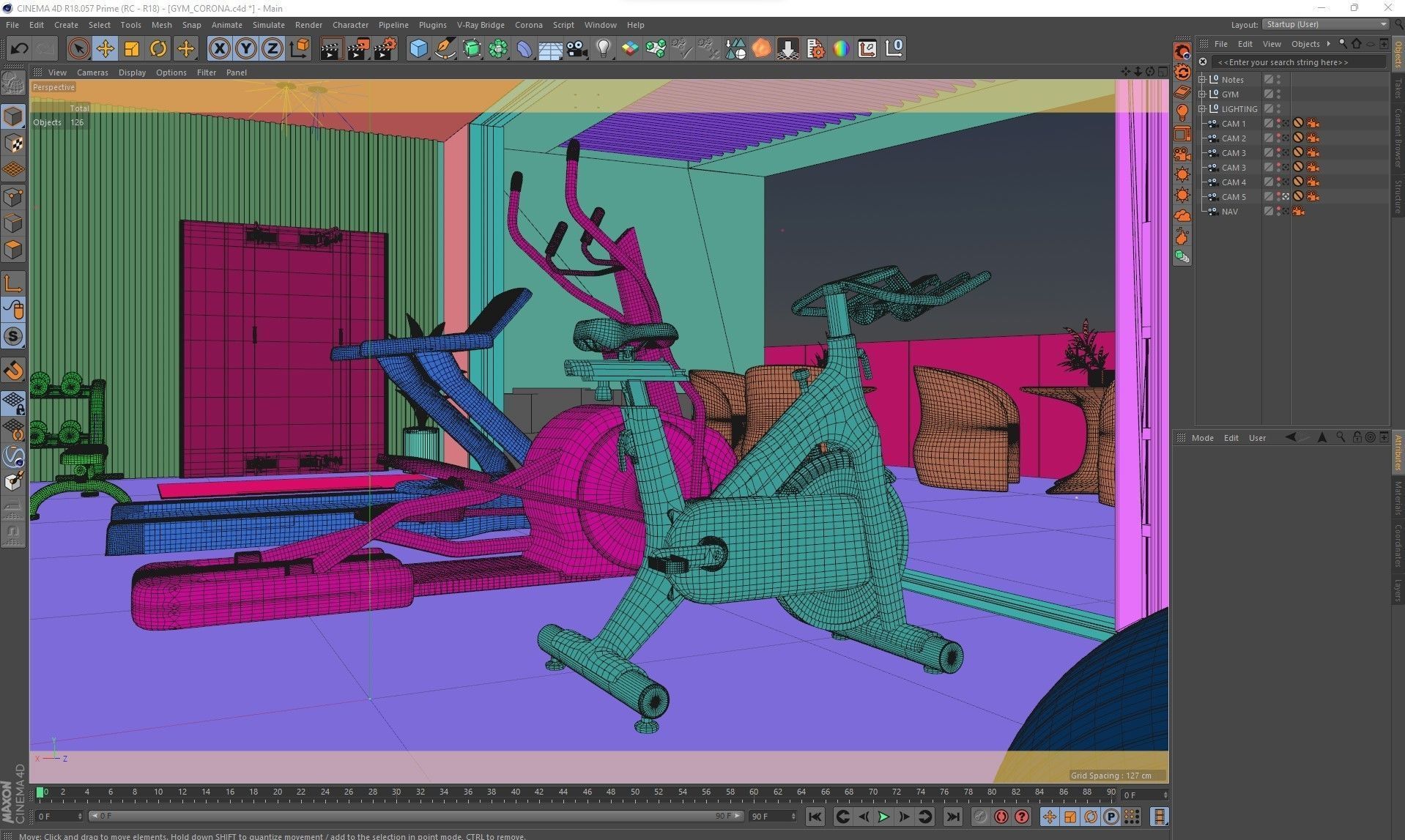This screenshot has height=840, width=1405.
Task: Click the Corona camera icon in side palette
Action: tap(1182, 154)
